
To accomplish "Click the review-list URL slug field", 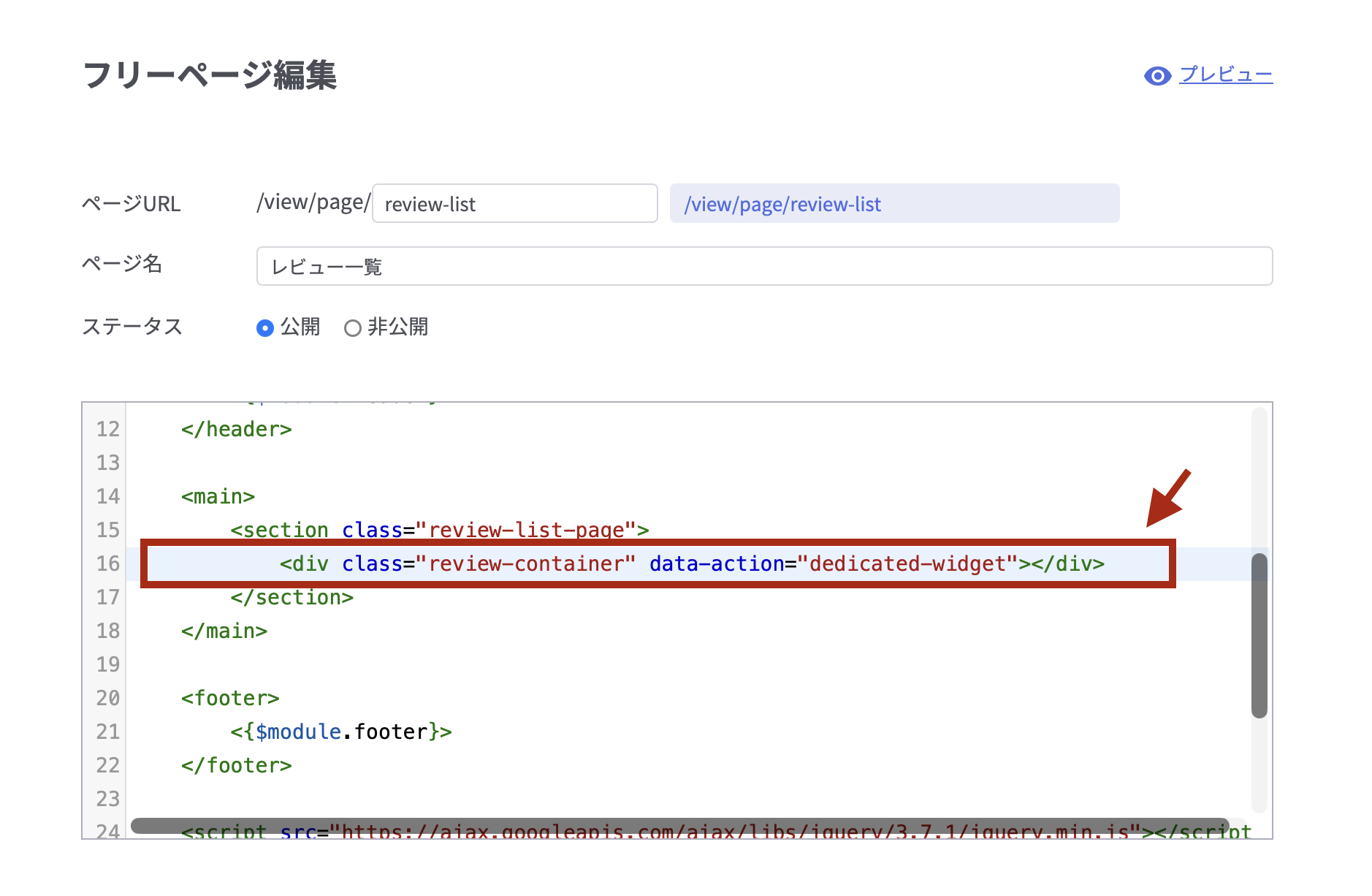I will pos(514,204).
